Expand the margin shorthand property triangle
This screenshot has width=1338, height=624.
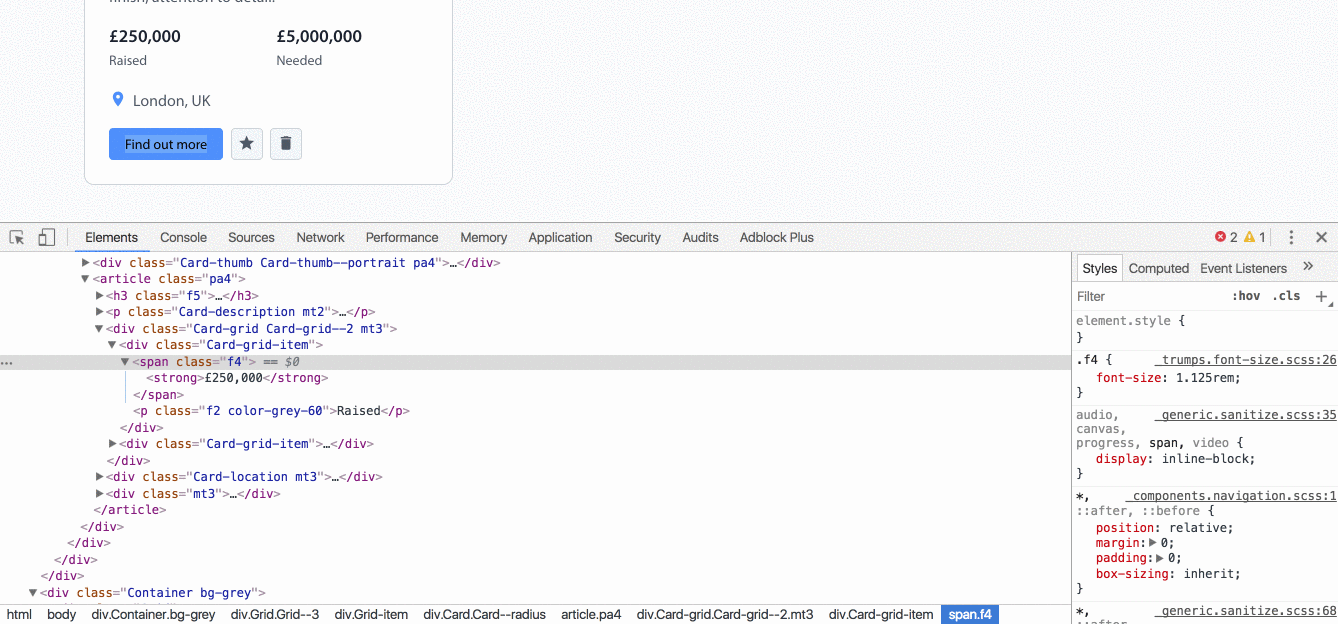(1154, 543)
